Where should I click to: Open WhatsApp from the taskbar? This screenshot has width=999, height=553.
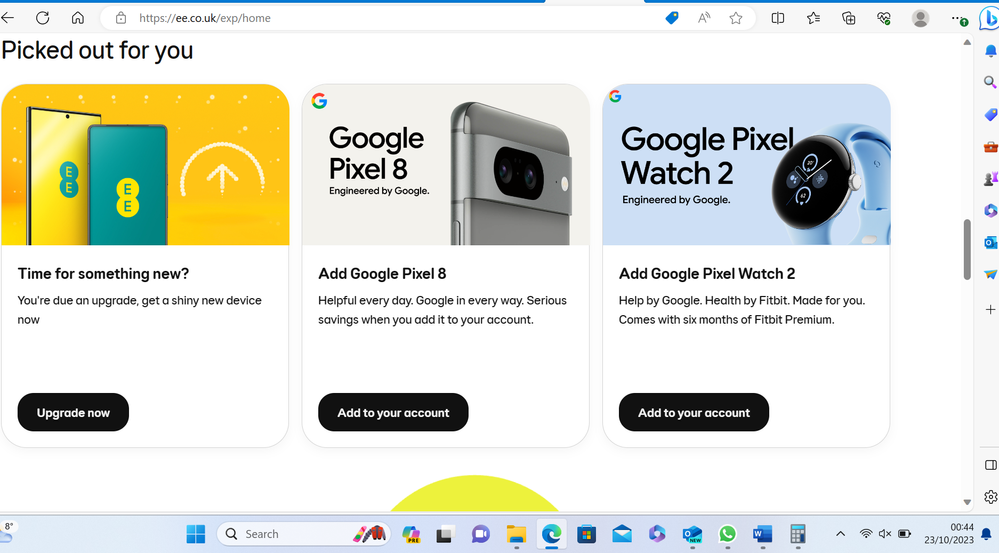pos(727,534)
